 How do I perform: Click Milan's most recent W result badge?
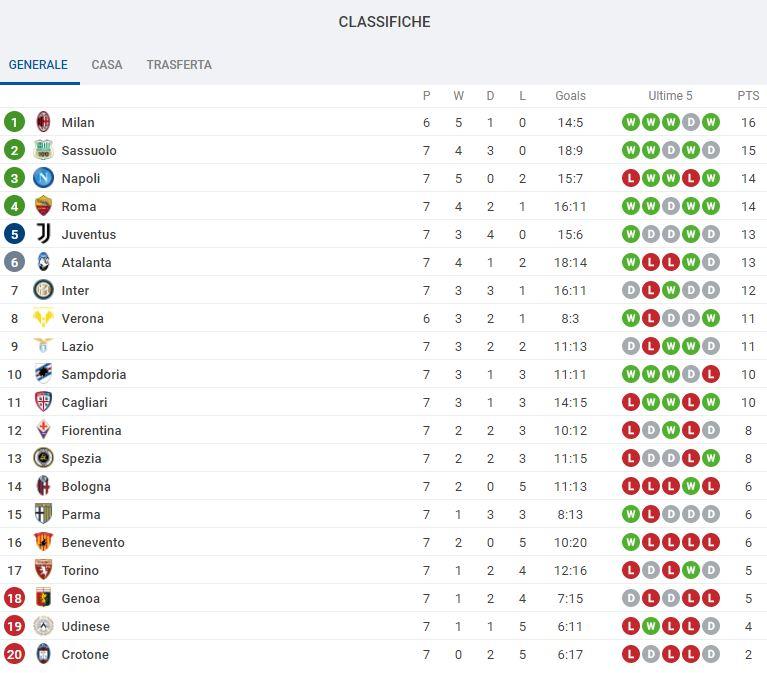(x=710, y=122)
